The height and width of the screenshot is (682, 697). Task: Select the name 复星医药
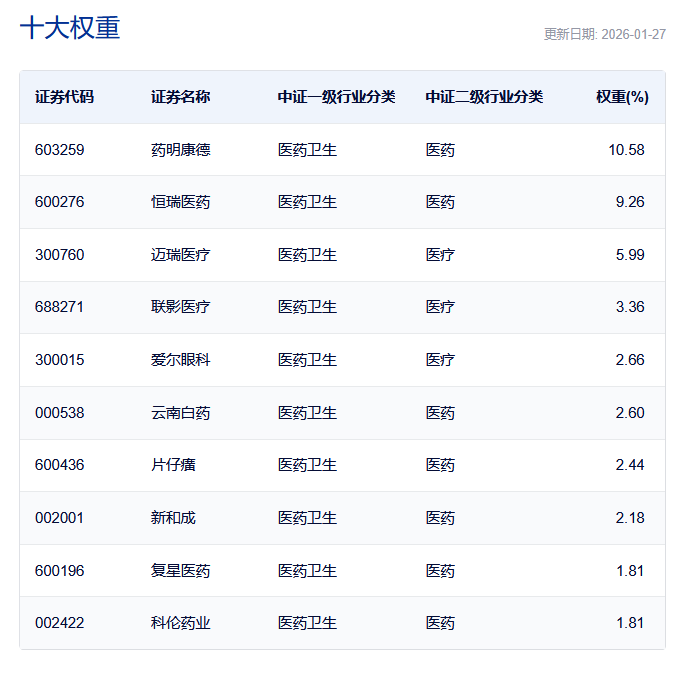(180, 570)
